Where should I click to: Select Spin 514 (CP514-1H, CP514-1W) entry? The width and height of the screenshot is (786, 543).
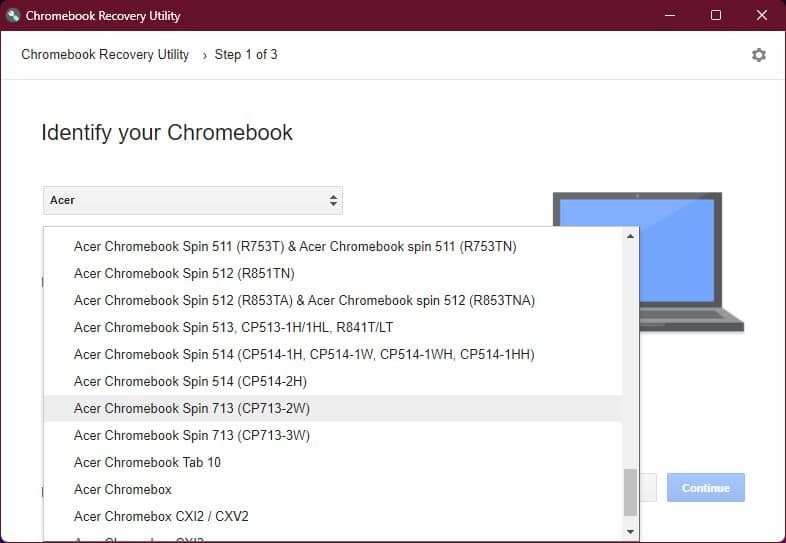pos(333,355)
